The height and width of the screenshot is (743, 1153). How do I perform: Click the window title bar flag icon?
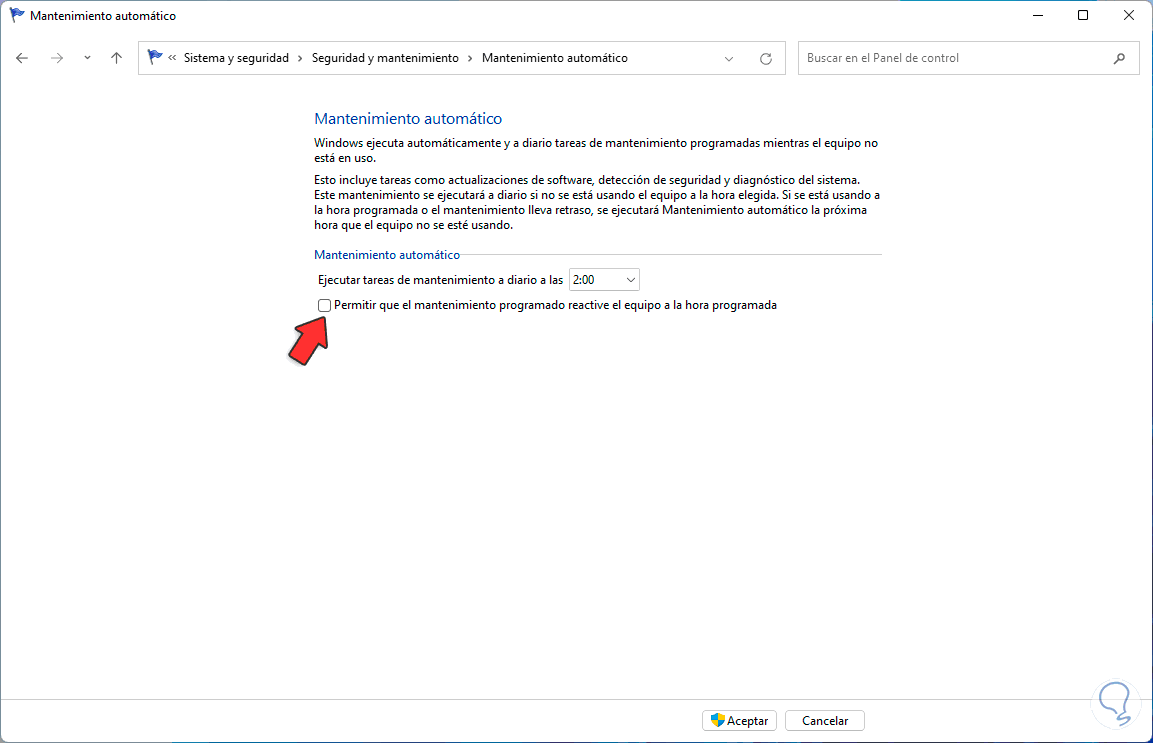[x=16, y=15]
